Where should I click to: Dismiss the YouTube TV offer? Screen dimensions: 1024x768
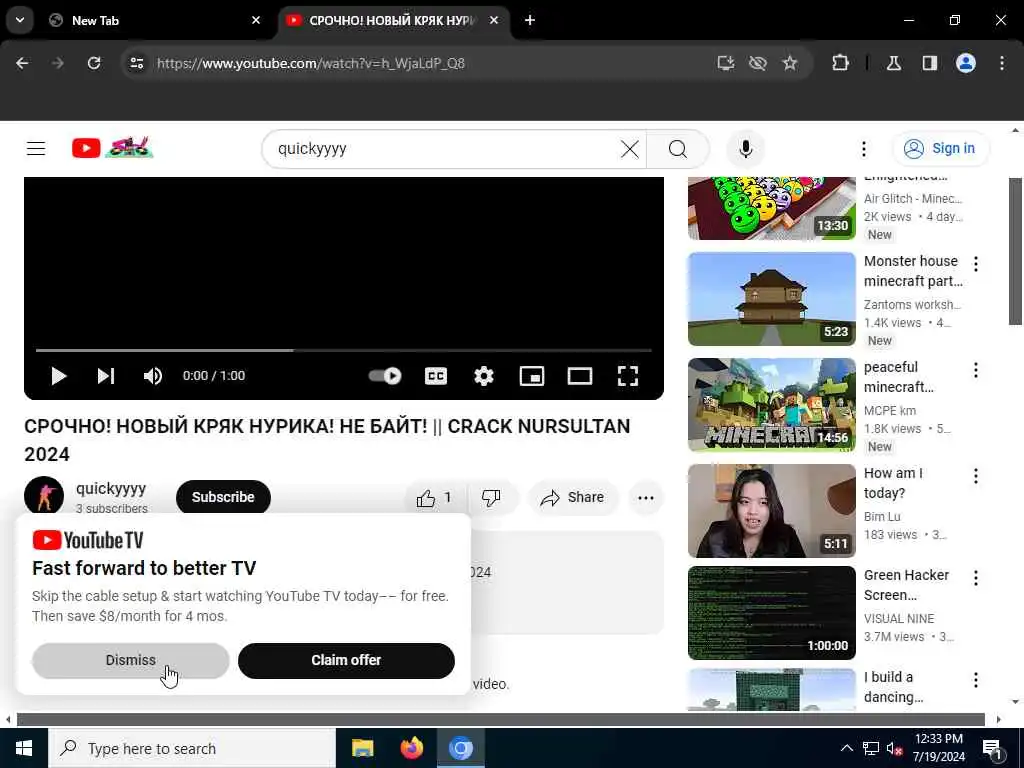click(x=131, y=660)
